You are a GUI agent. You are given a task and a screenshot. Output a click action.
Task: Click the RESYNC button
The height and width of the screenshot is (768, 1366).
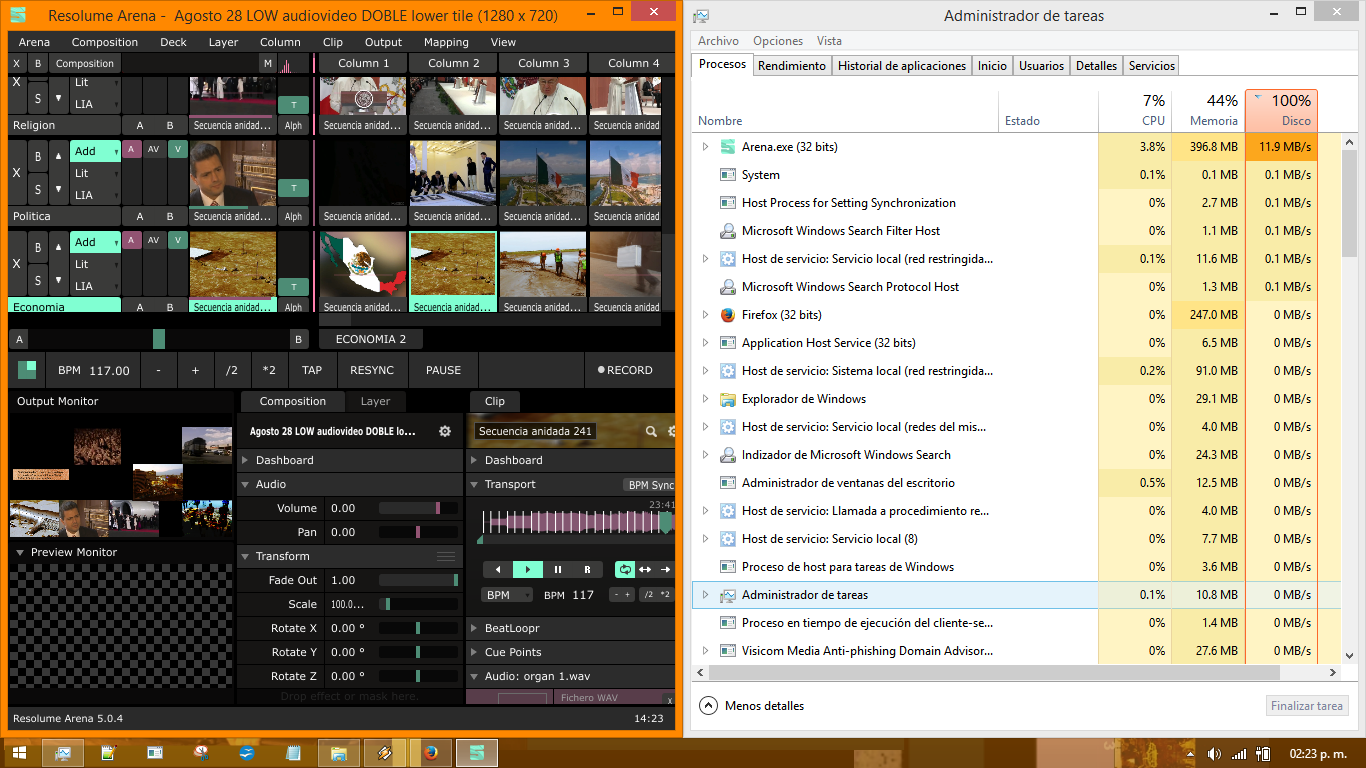pyautogui.click(x=372, y=370)
